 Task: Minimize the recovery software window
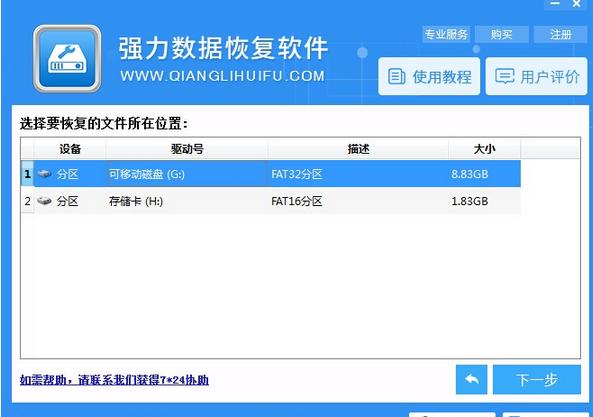555,4
